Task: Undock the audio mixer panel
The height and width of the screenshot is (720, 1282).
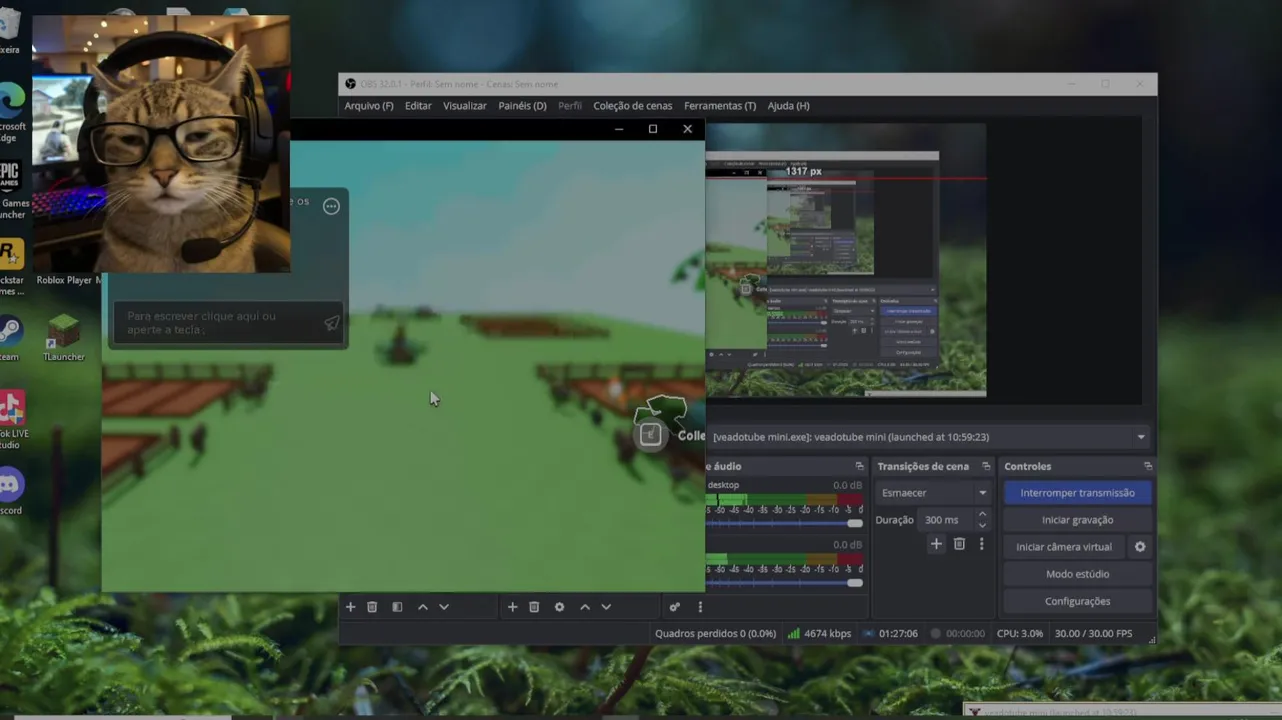Action: [x=859, y=466]
